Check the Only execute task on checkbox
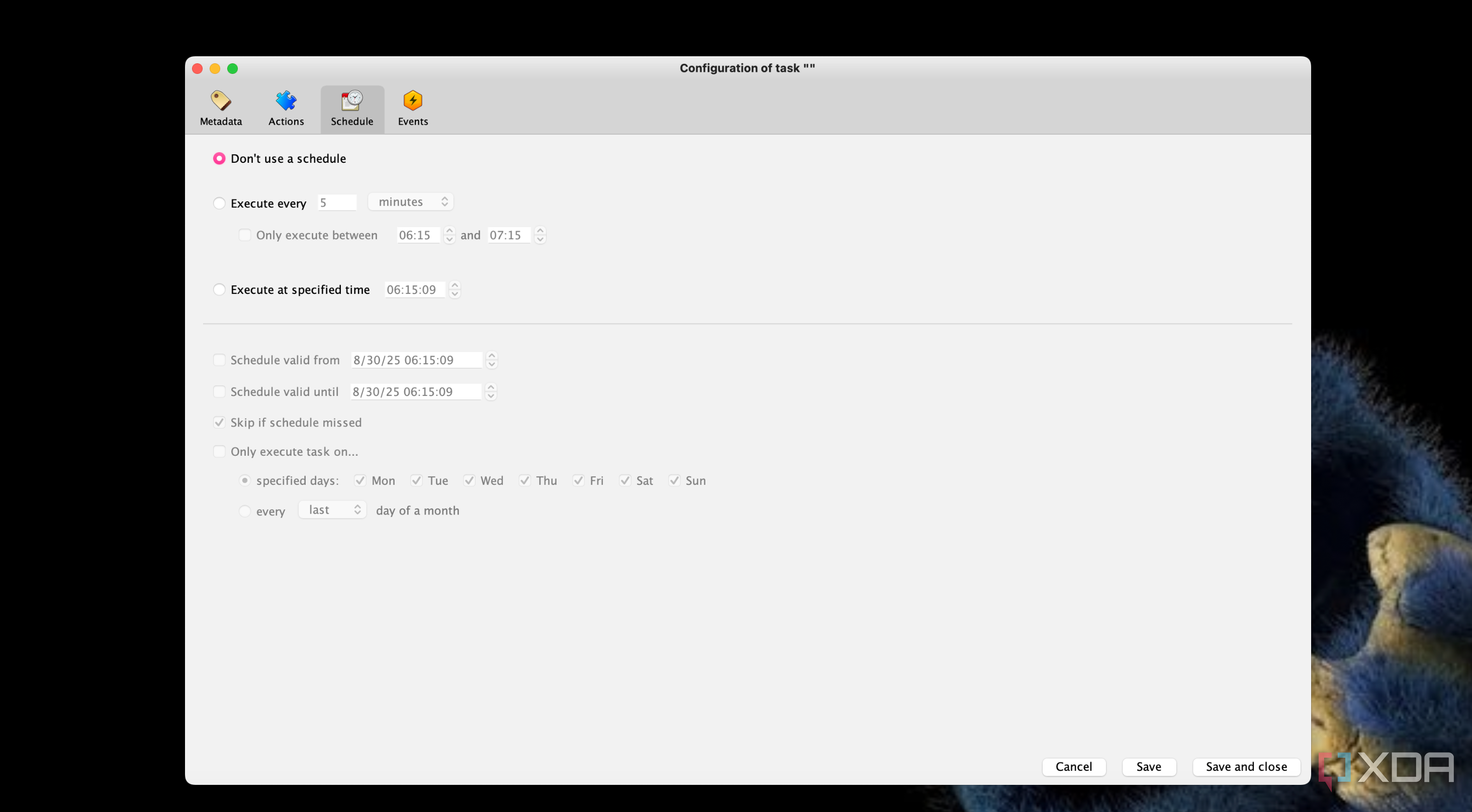 [219, 451]
